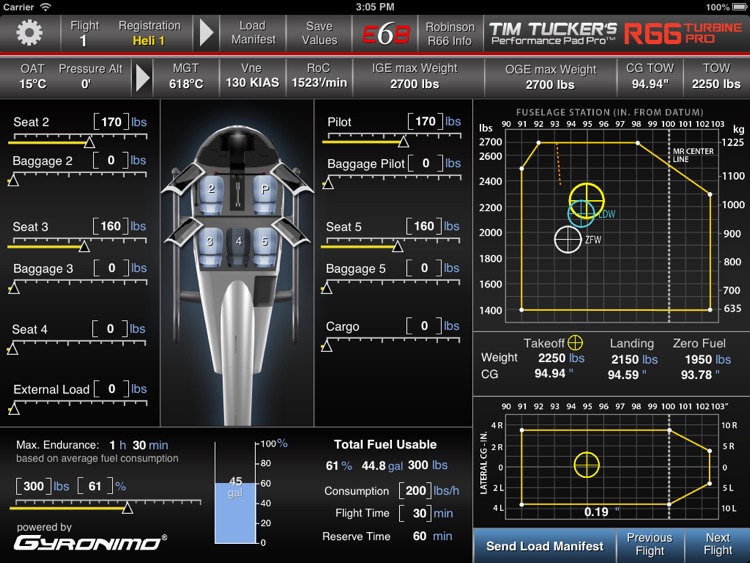Screen dimensions: 750x563
Task: Tap yellow takeoff weight CG marker
Action: click(x=586, y=200)
